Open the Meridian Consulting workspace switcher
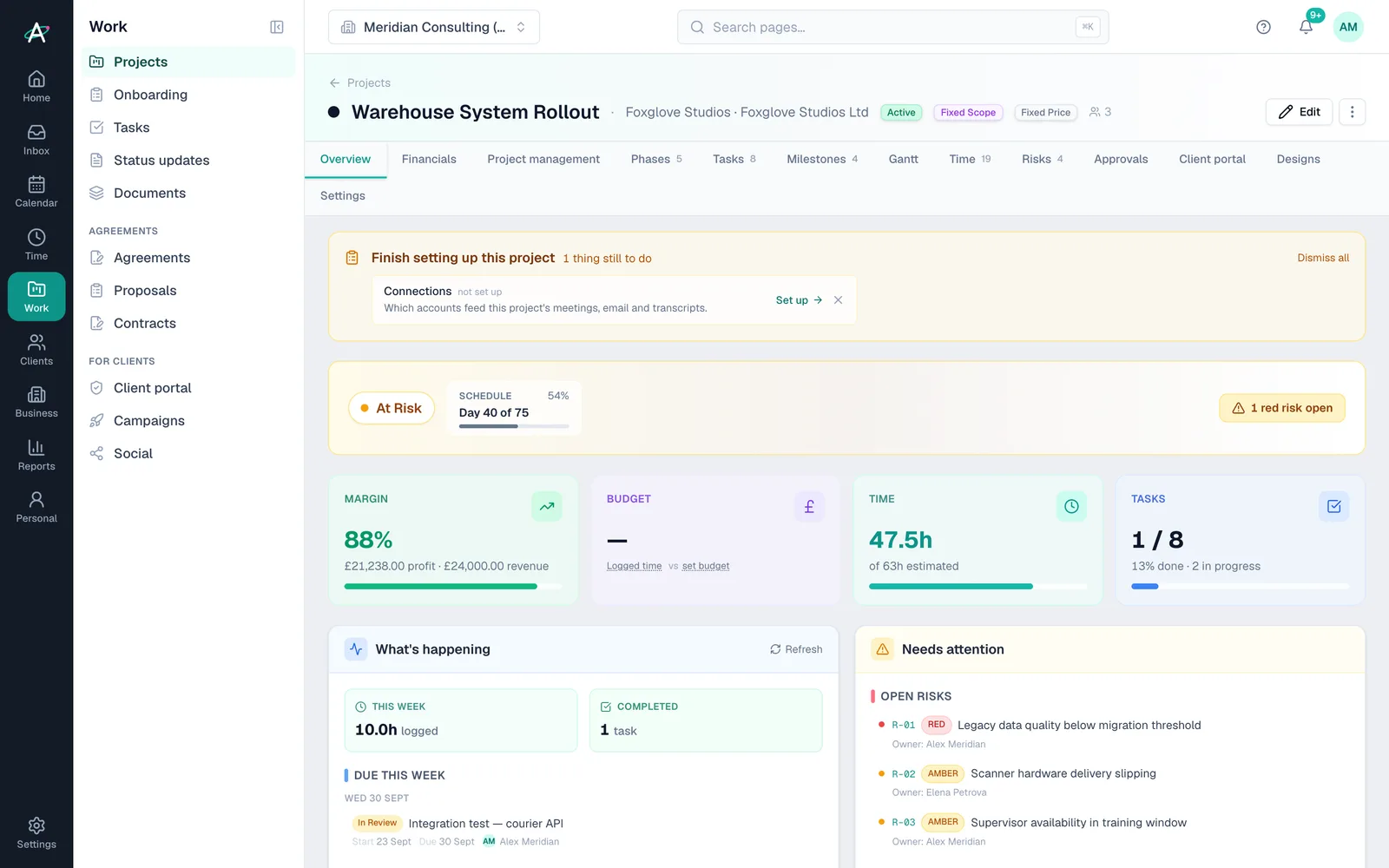Viewport: 1389px width, 868px height. click(434, 27)
